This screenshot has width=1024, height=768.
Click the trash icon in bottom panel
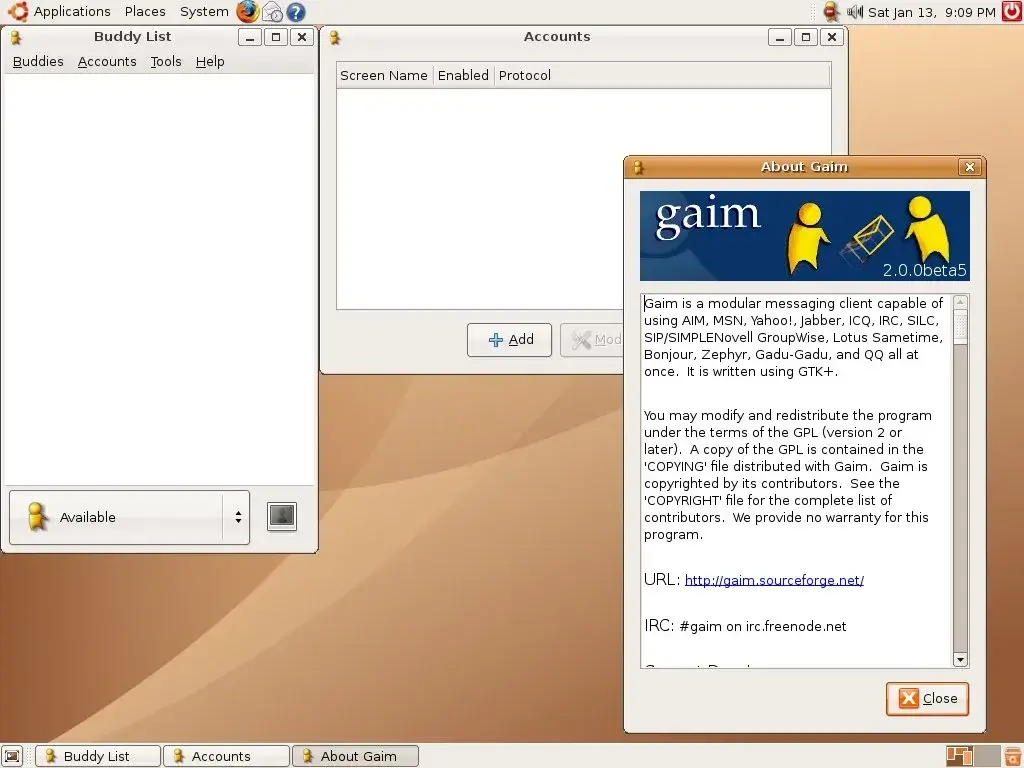pos(1013,756)
